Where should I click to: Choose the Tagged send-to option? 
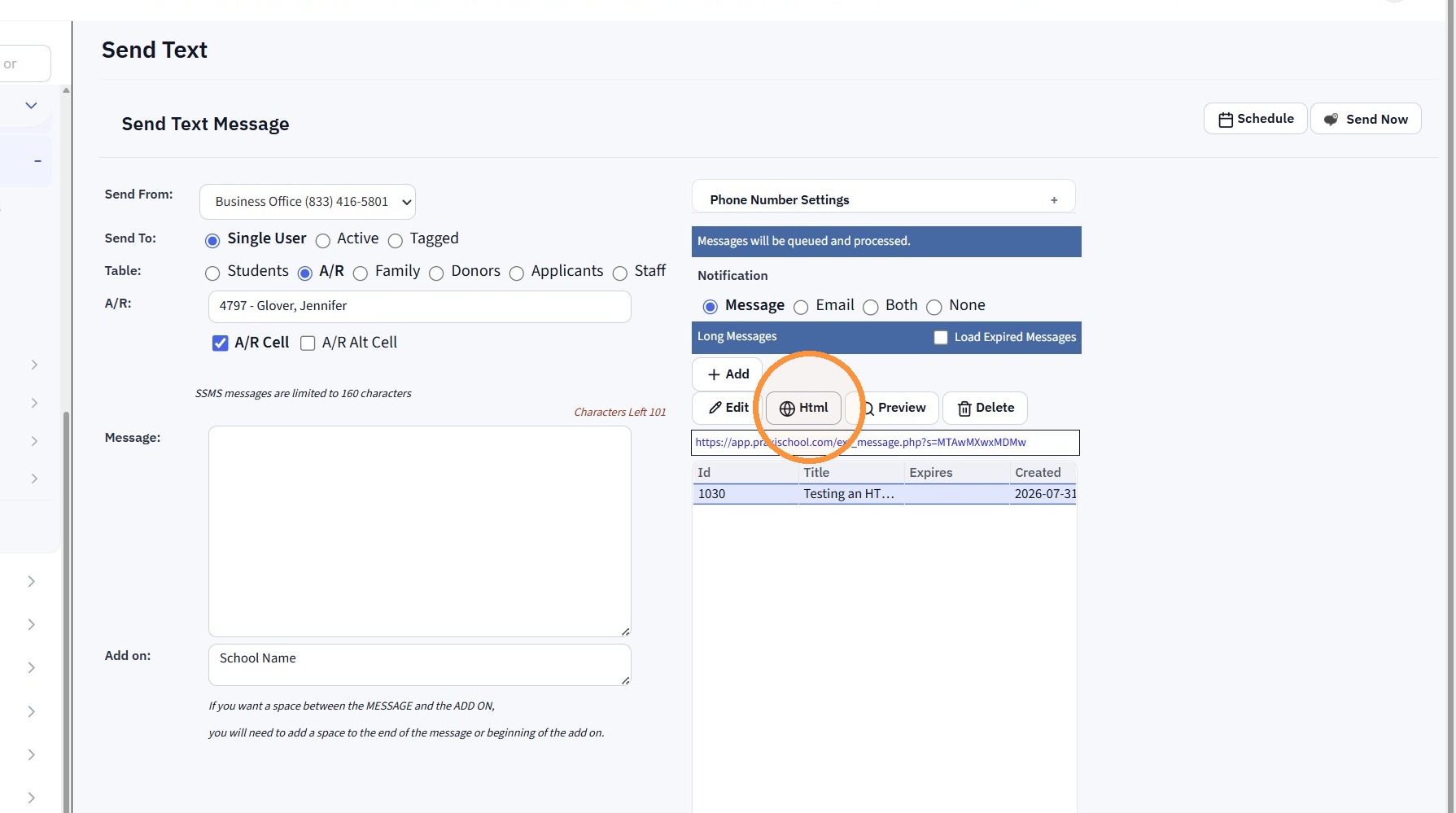pos(396,240)
